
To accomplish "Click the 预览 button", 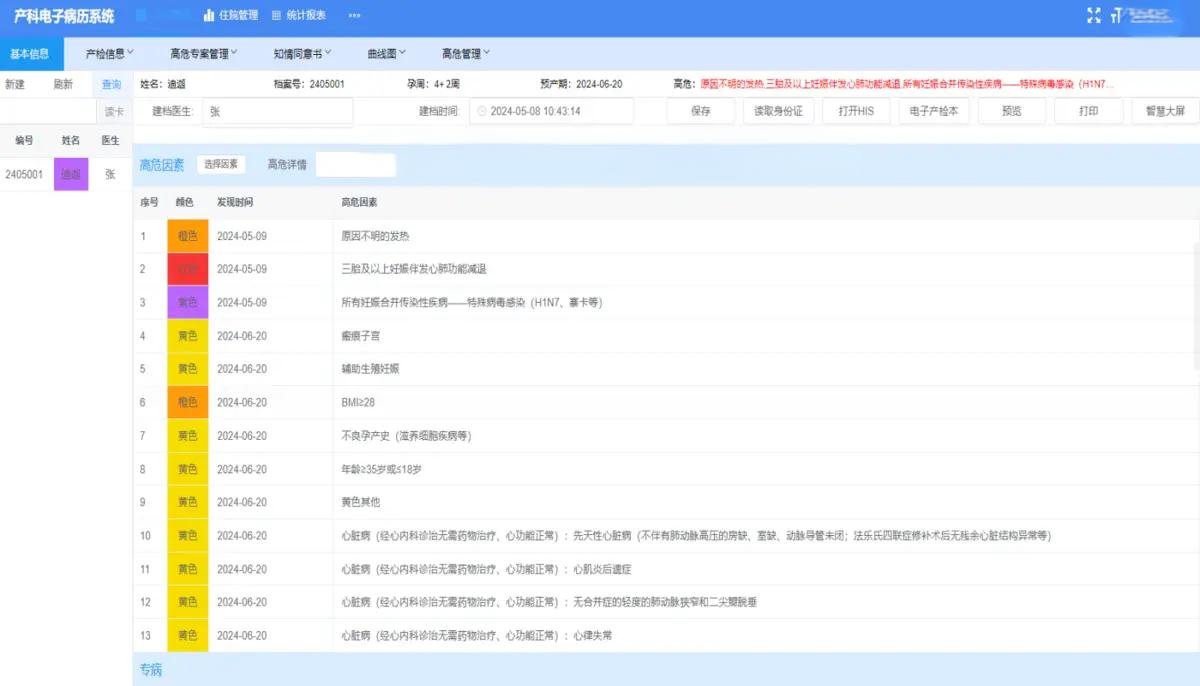I will 1012,111.
